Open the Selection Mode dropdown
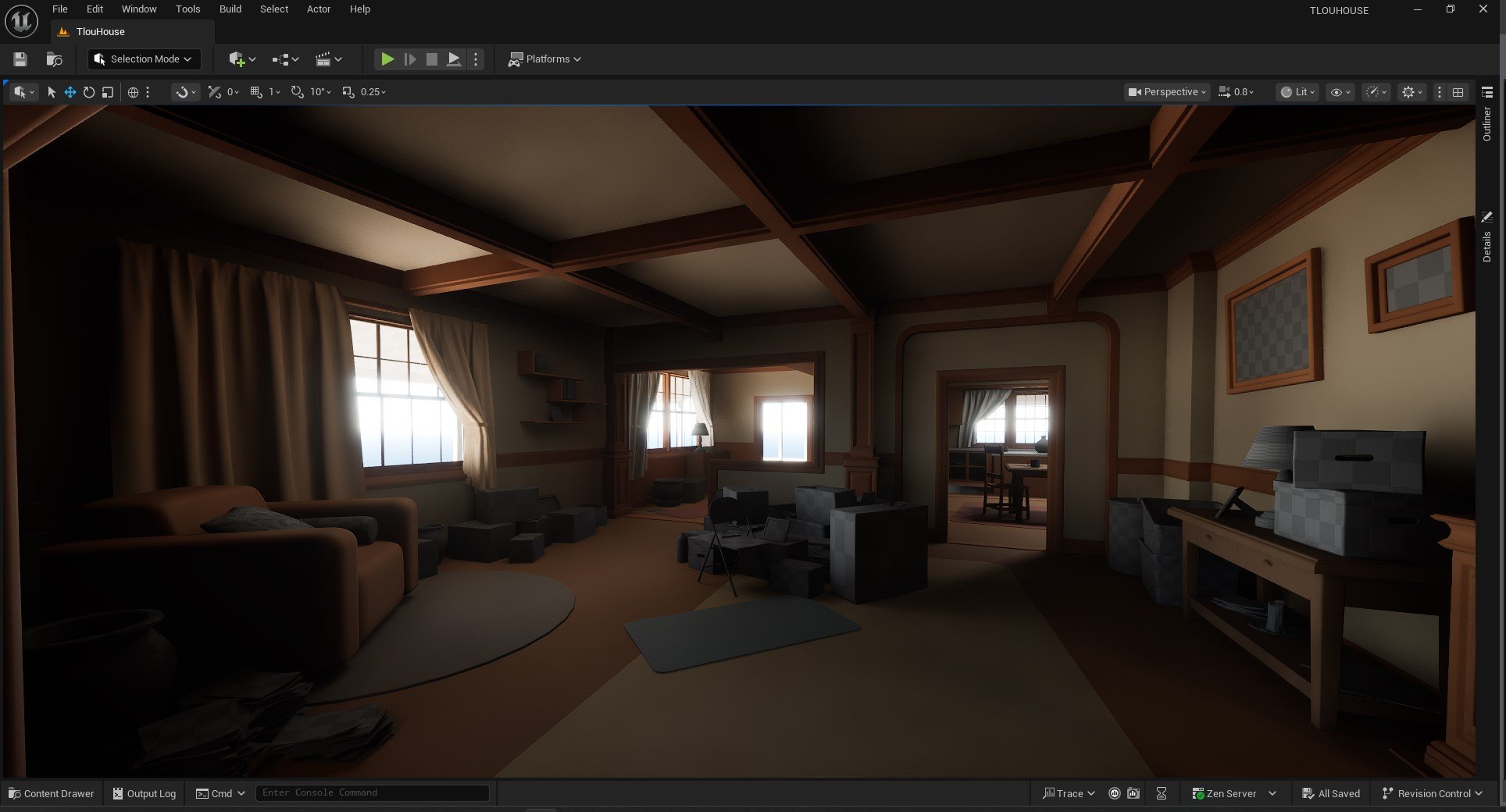Viewport: 1506px width, 812px height. click(x=144, y=59)
